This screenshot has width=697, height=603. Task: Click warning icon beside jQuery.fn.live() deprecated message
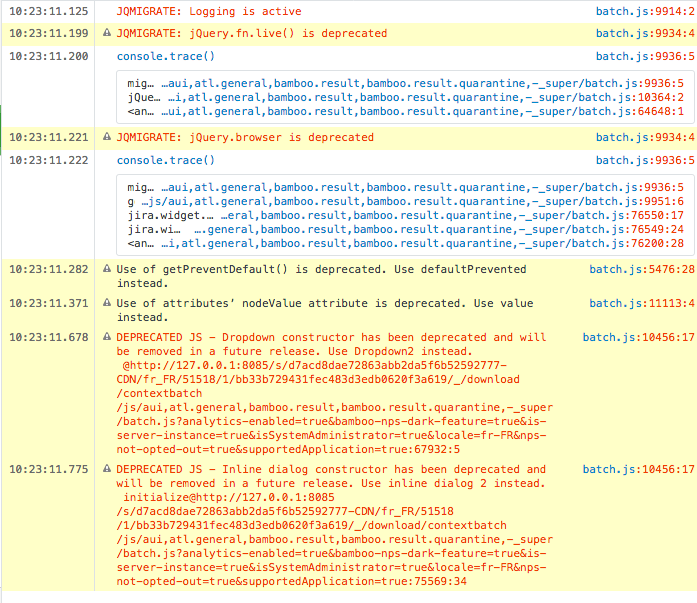107,32
